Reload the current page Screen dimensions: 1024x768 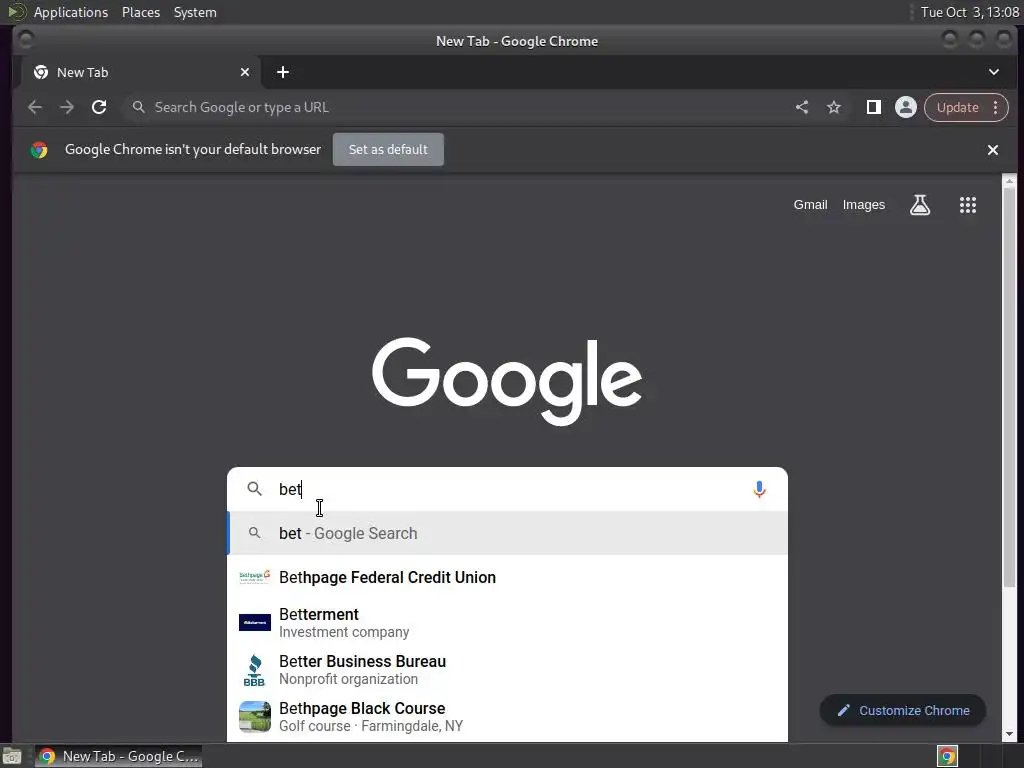click(x=99, y=107)
